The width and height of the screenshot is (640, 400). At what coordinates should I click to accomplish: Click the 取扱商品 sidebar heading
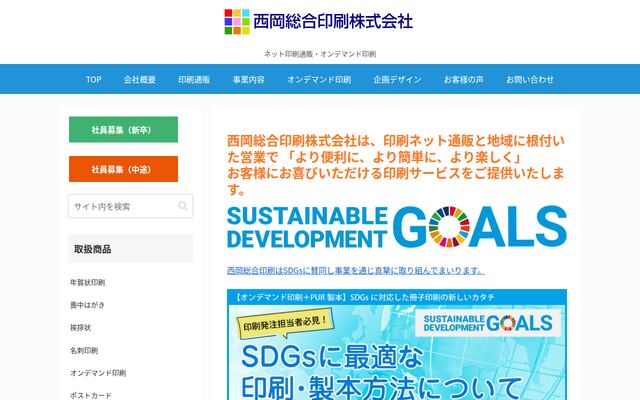[x=130, y=249]
